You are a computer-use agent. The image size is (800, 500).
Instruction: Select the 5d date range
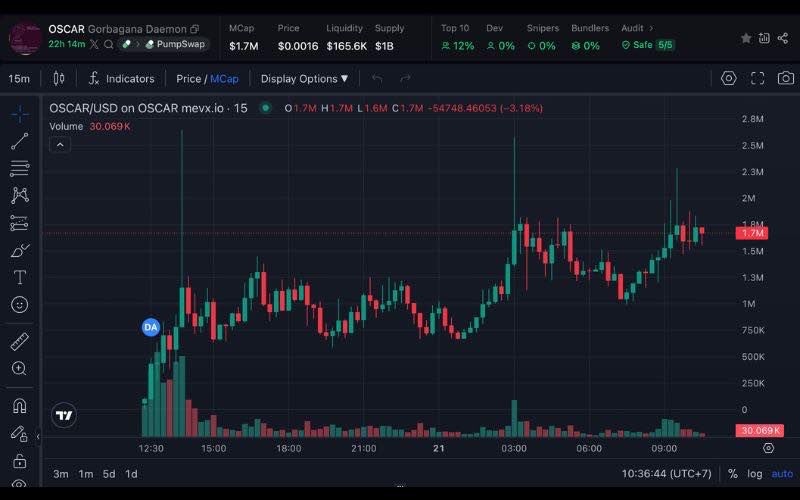[109, 474]
